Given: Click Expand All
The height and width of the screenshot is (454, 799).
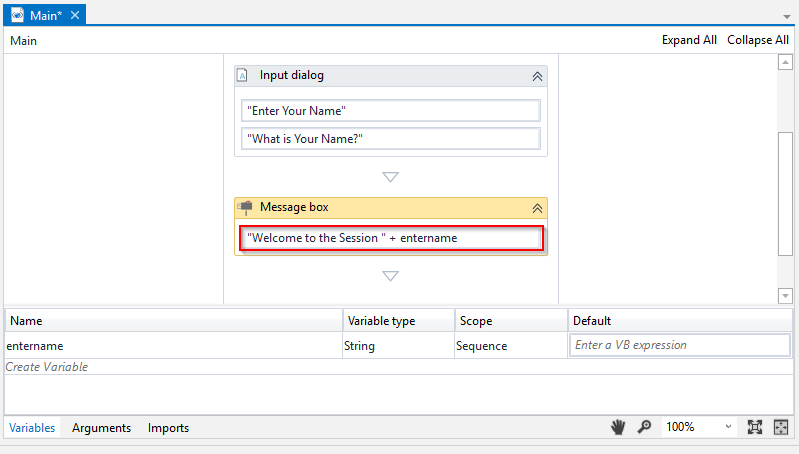Looking at the screenshot, I should point(689,40).
